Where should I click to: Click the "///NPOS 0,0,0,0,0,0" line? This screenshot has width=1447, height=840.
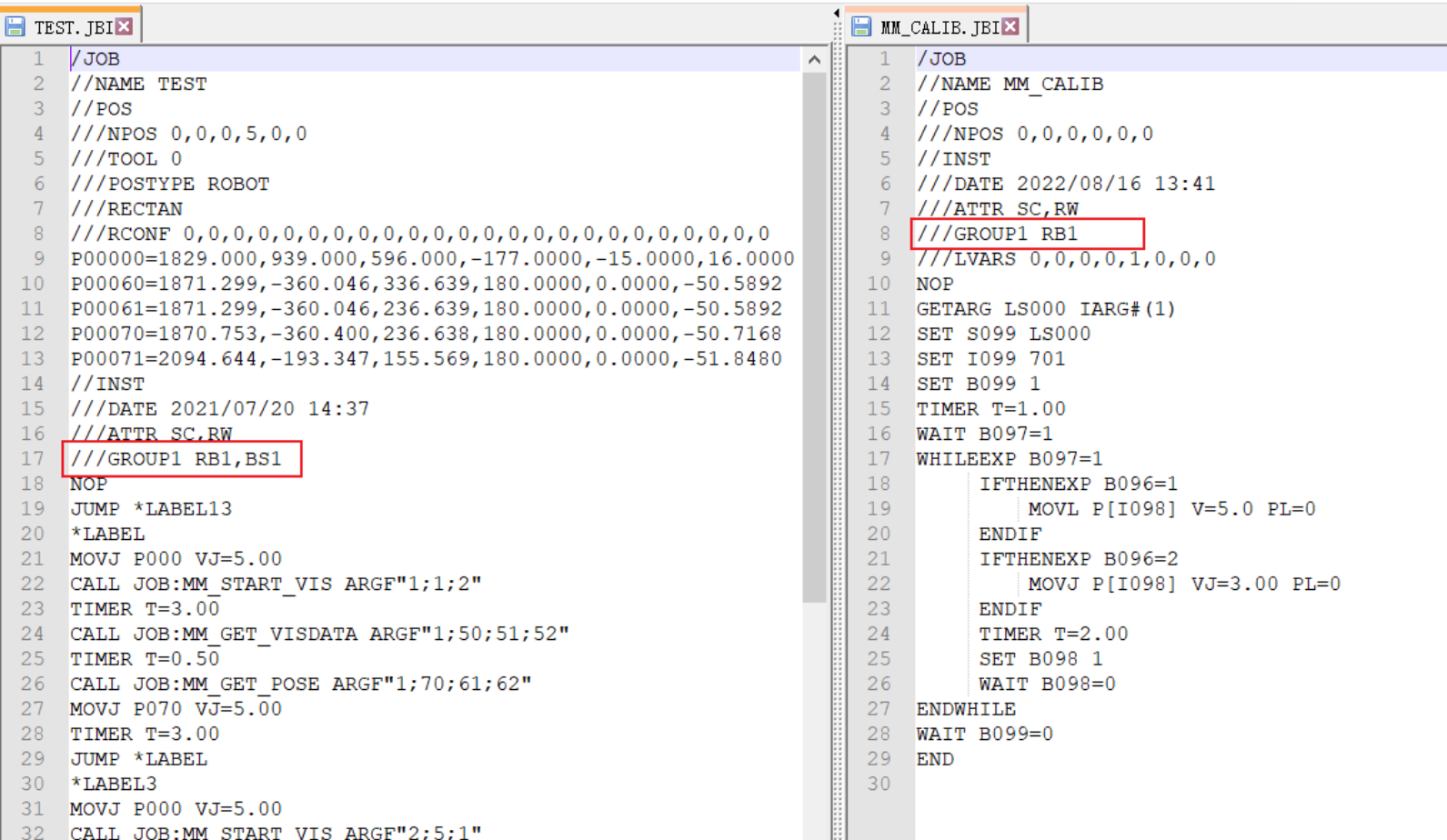pos(1035,135)
